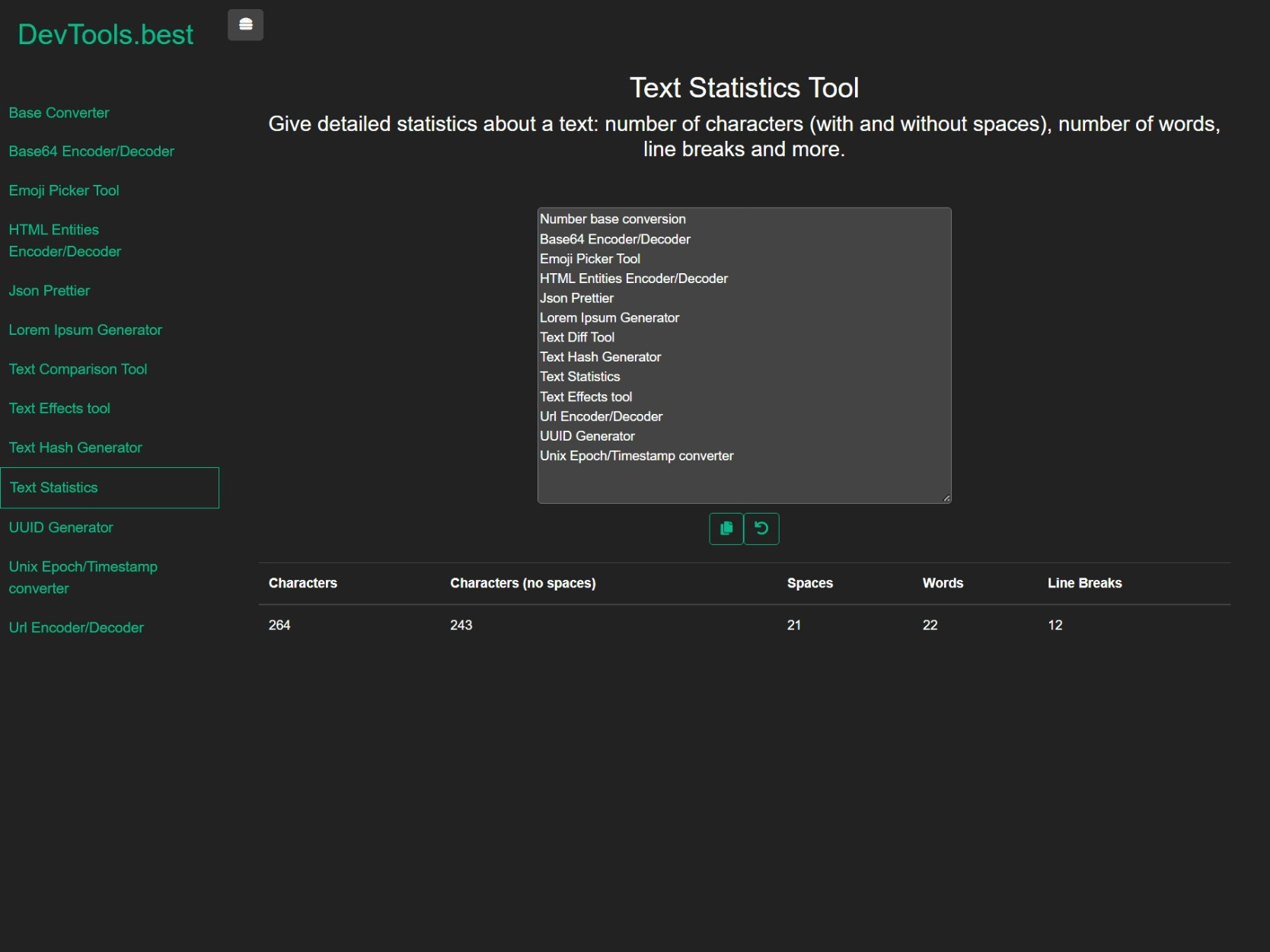Screen dimensions: 1270x952
Task: Click the reset text icon button
Action: click(761, 529)
